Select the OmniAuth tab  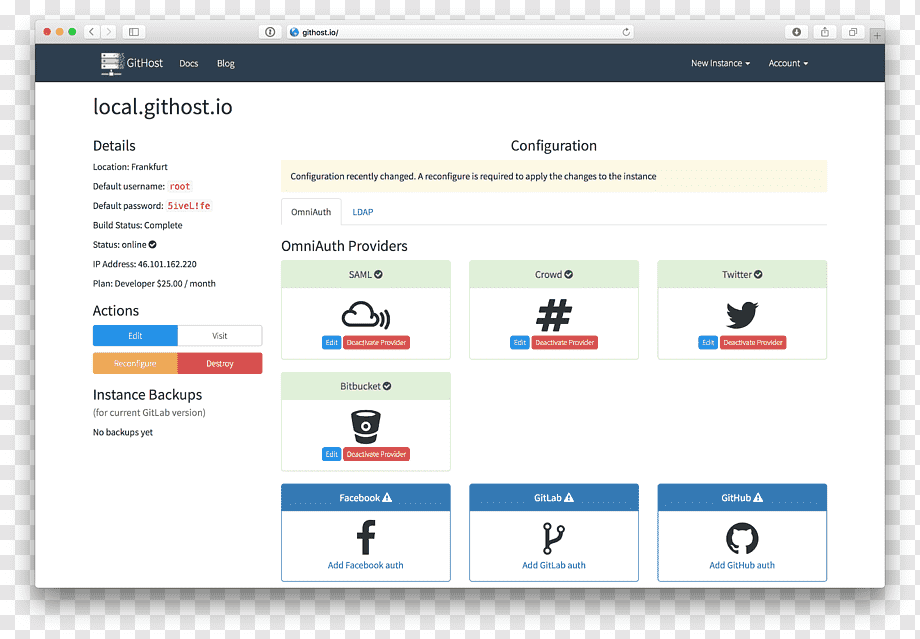[311, 212]
